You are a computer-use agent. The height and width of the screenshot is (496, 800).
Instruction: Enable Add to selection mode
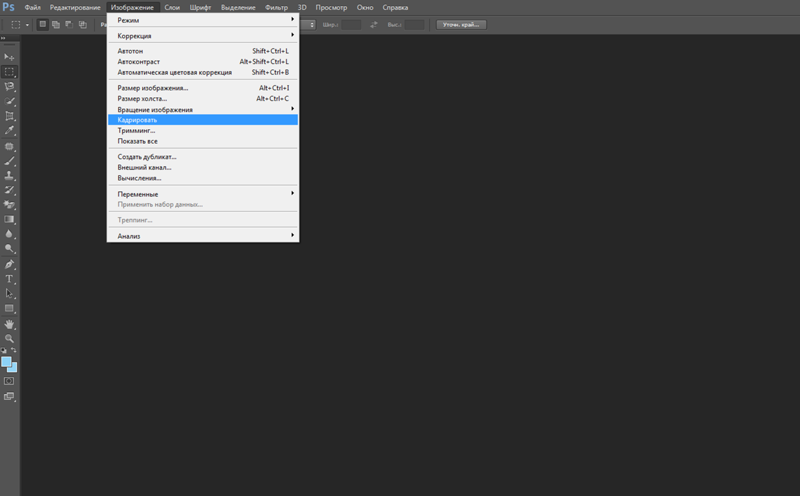[x=56, y=24]
